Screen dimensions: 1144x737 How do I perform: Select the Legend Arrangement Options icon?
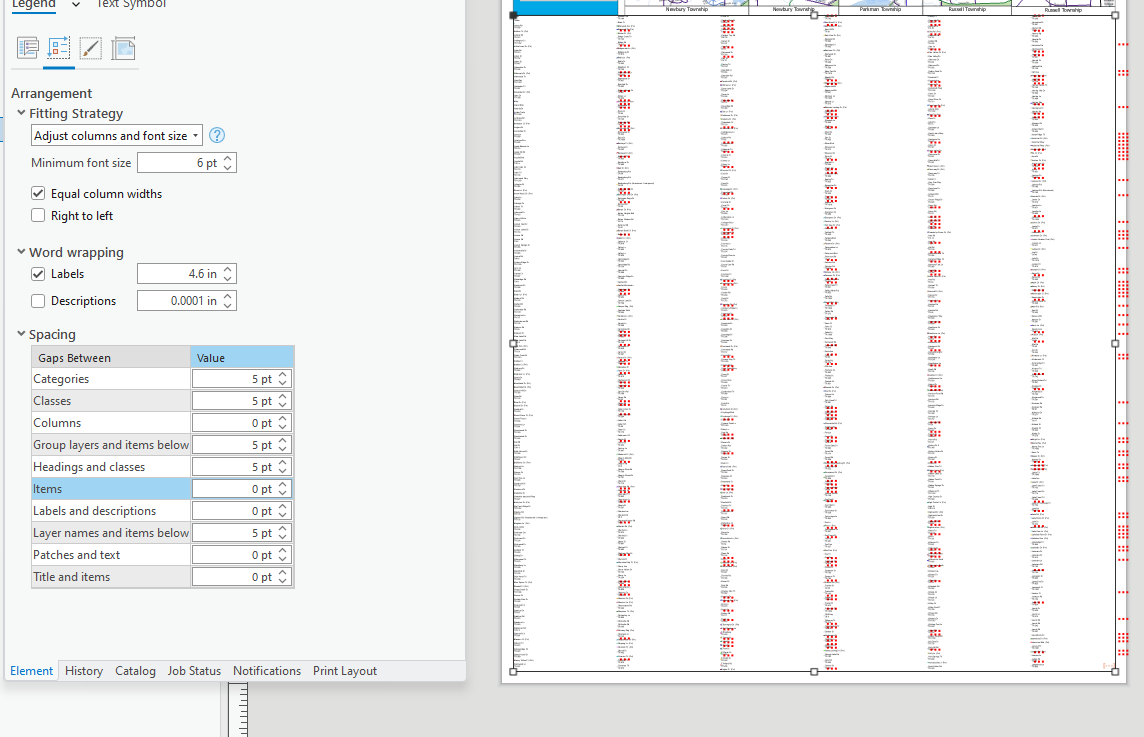click(x=58, y=47)
